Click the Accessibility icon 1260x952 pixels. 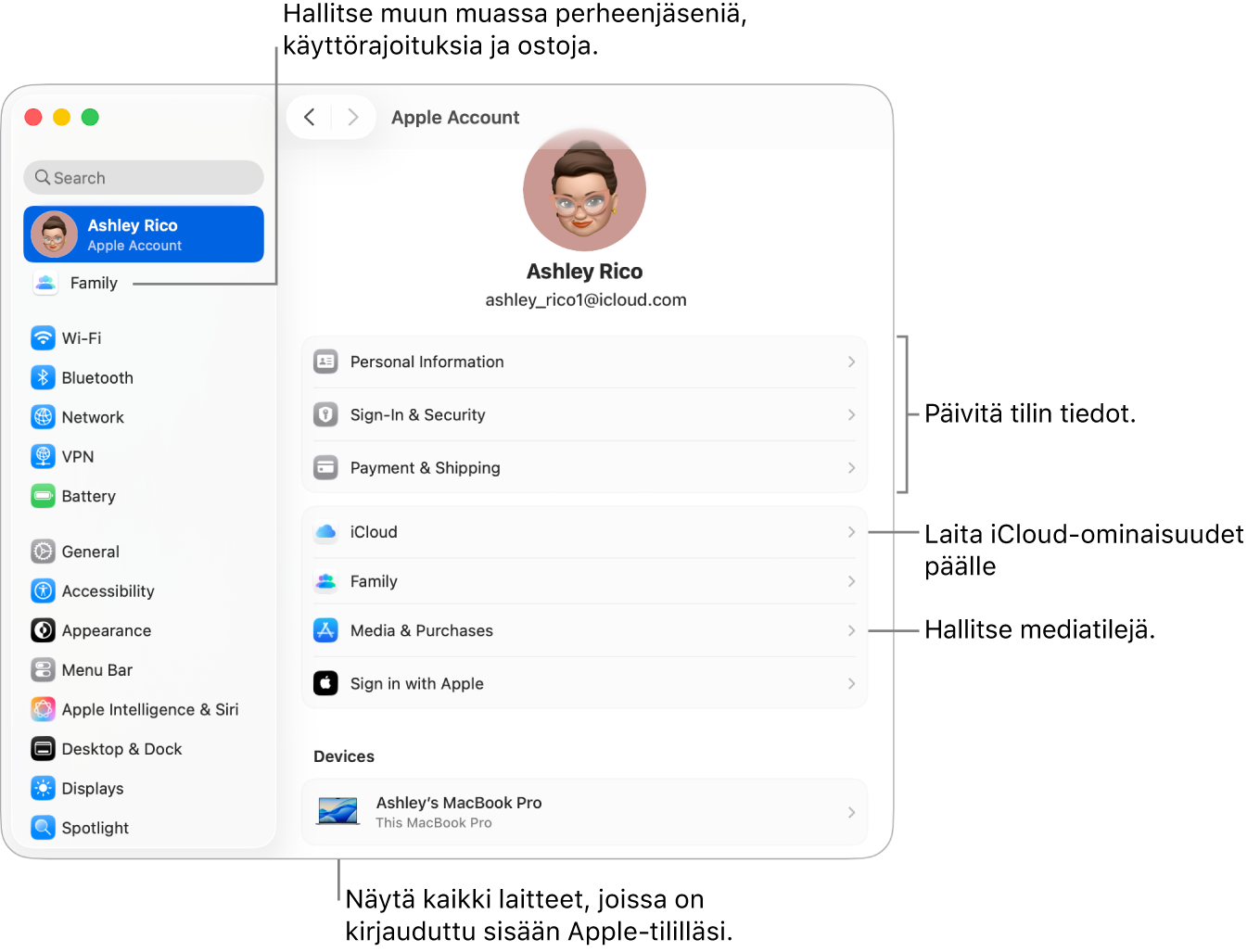click(x=44, y=590)
